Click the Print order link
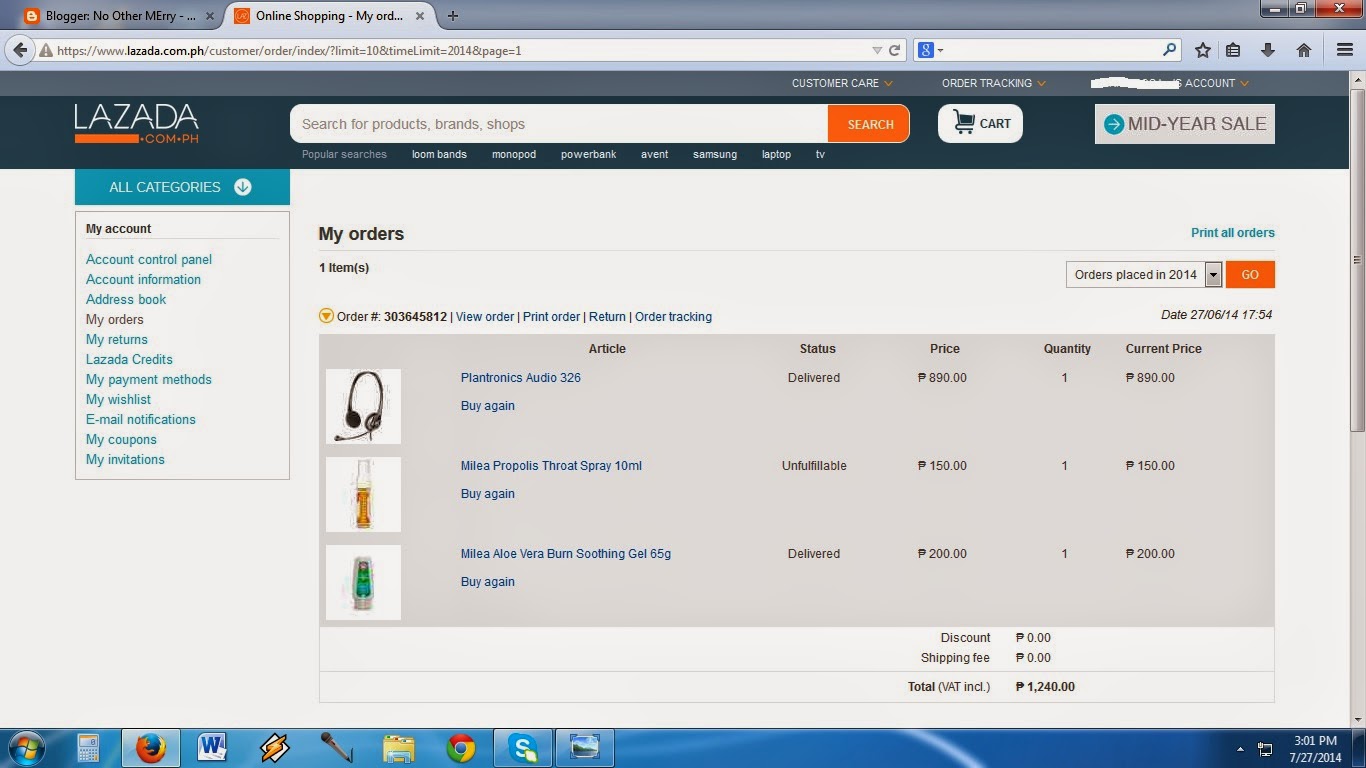This screenshot has height=768, width=1366. coord(551,317)
